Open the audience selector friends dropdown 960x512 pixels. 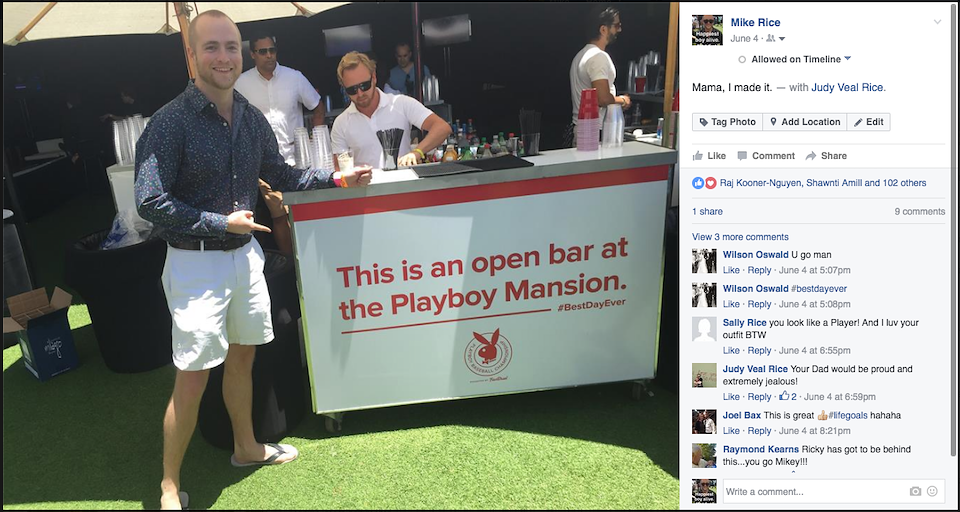click(x=776, y=39)
